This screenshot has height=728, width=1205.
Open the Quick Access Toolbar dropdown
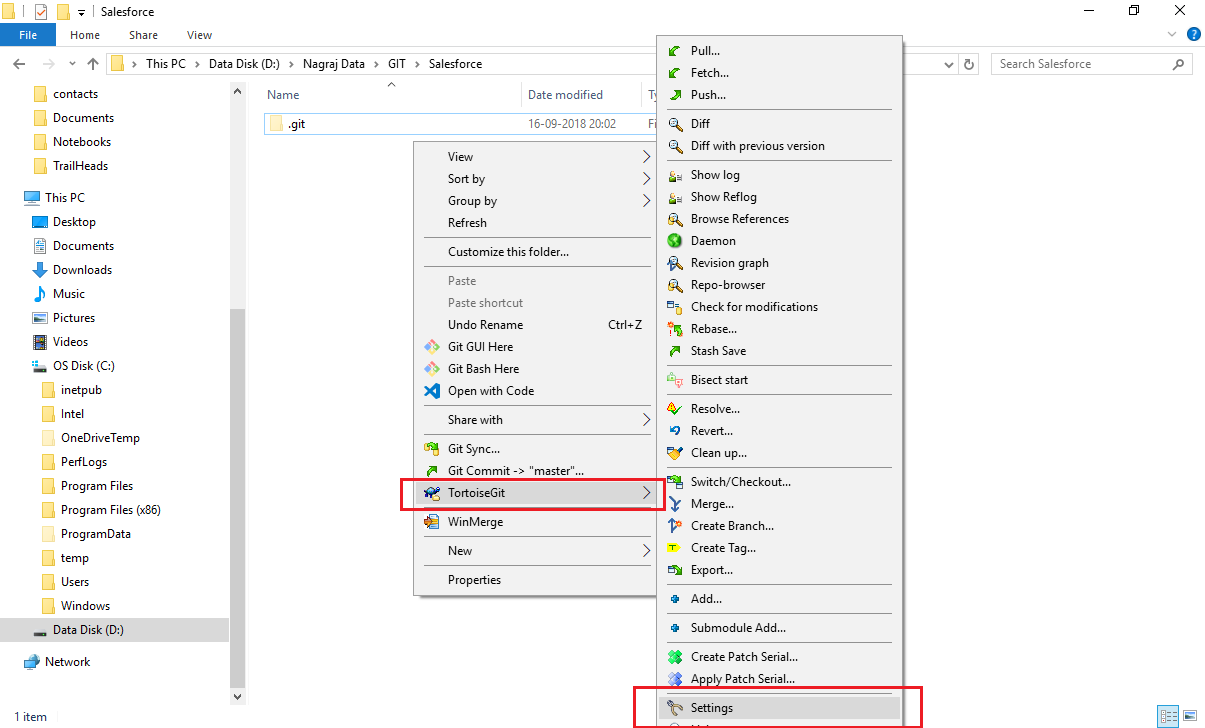tap(81, 12)
